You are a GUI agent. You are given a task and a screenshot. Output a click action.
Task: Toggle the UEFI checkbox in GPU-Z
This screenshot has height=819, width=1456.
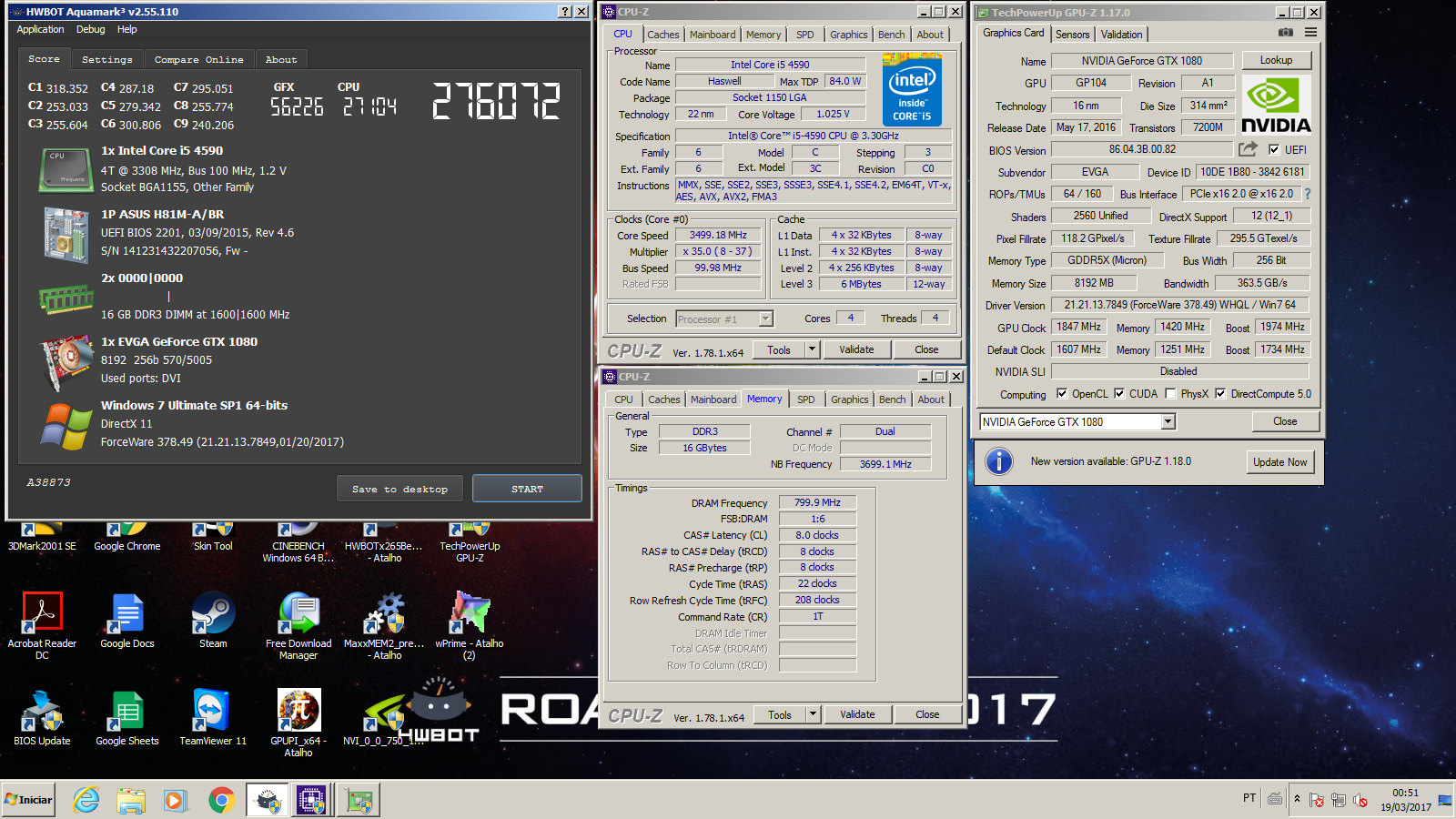click(1274, 150)
